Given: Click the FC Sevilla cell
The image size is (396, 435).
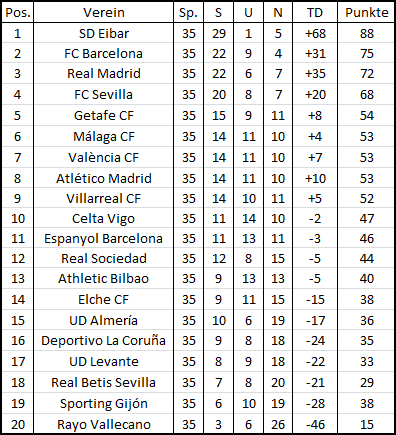Looking at the screenshot, I should point(104,94).
